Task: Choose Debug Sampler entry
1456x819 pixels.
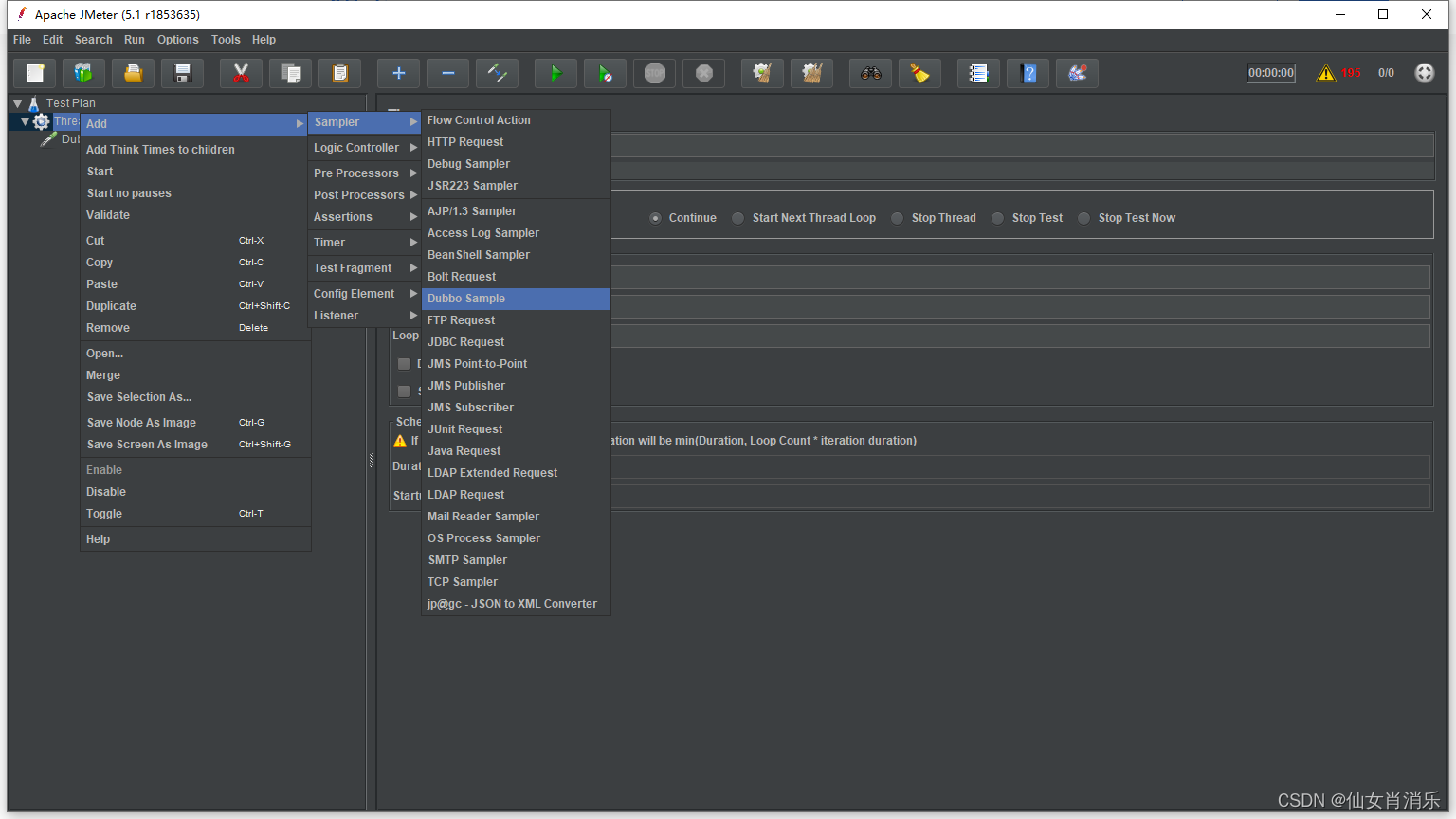Action: (516, 164)
